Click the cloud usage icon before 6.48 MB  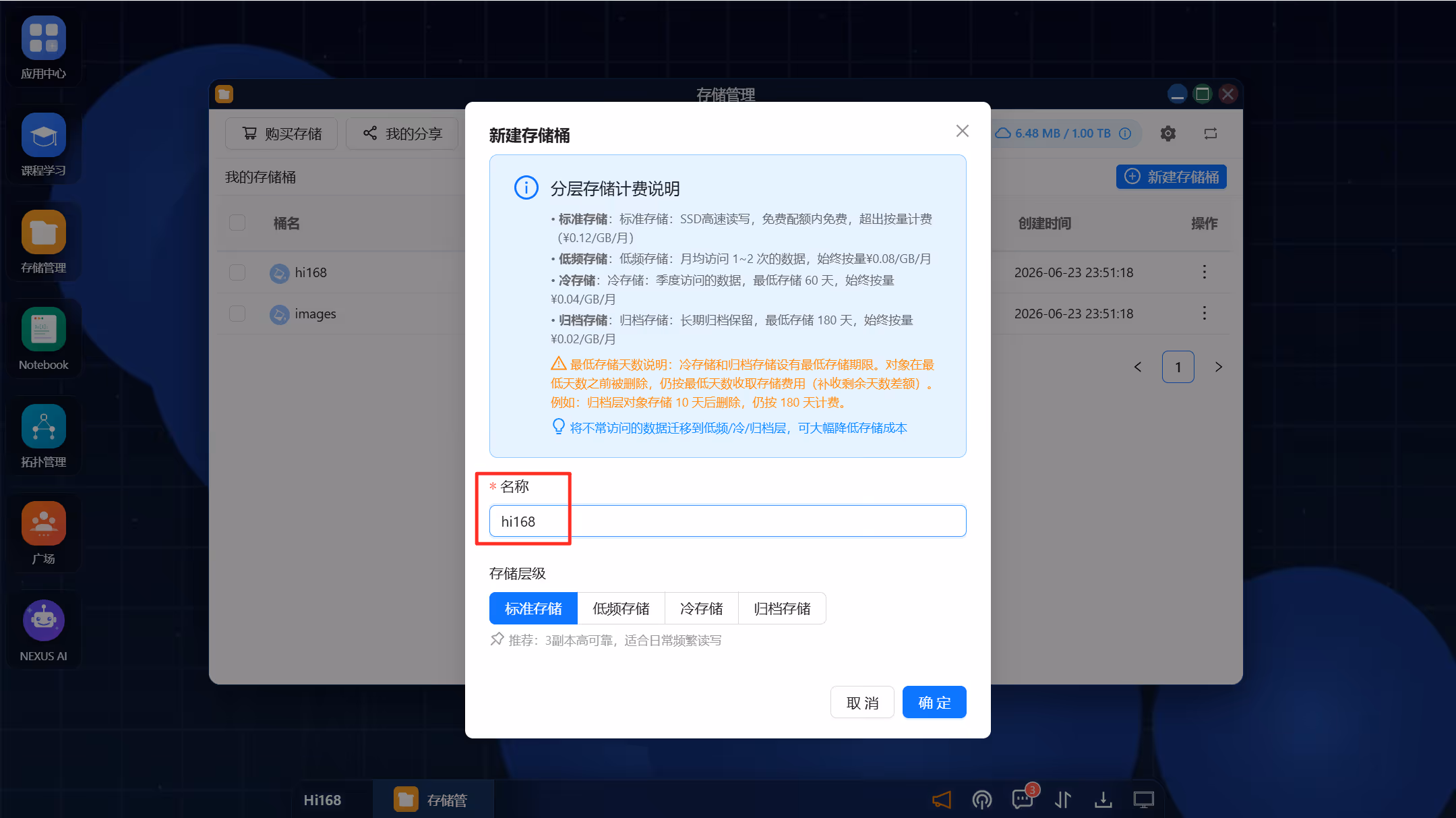tap(1003, 134)
